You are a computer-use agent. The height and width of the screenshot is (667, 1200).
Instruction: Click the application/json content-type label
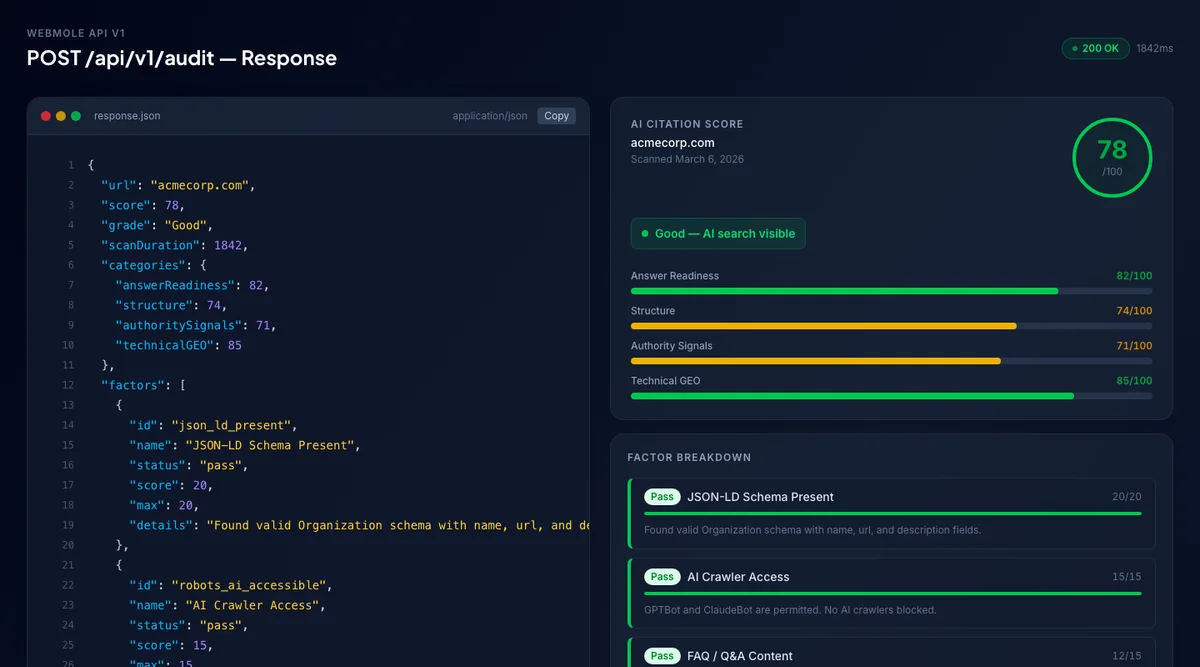coord(489,115)
